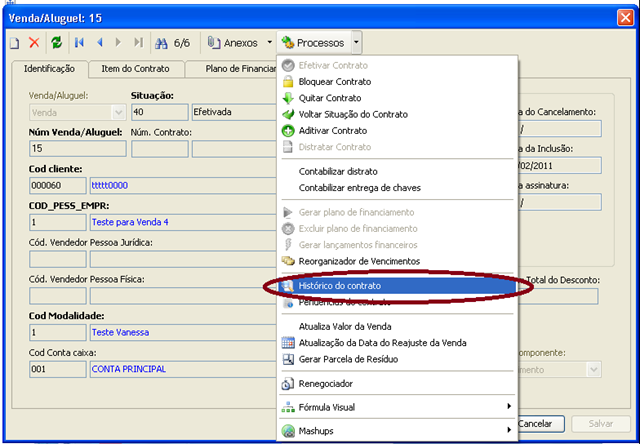
Task: Choose Aditivar Contrato from menu
Action: [397, 131]
